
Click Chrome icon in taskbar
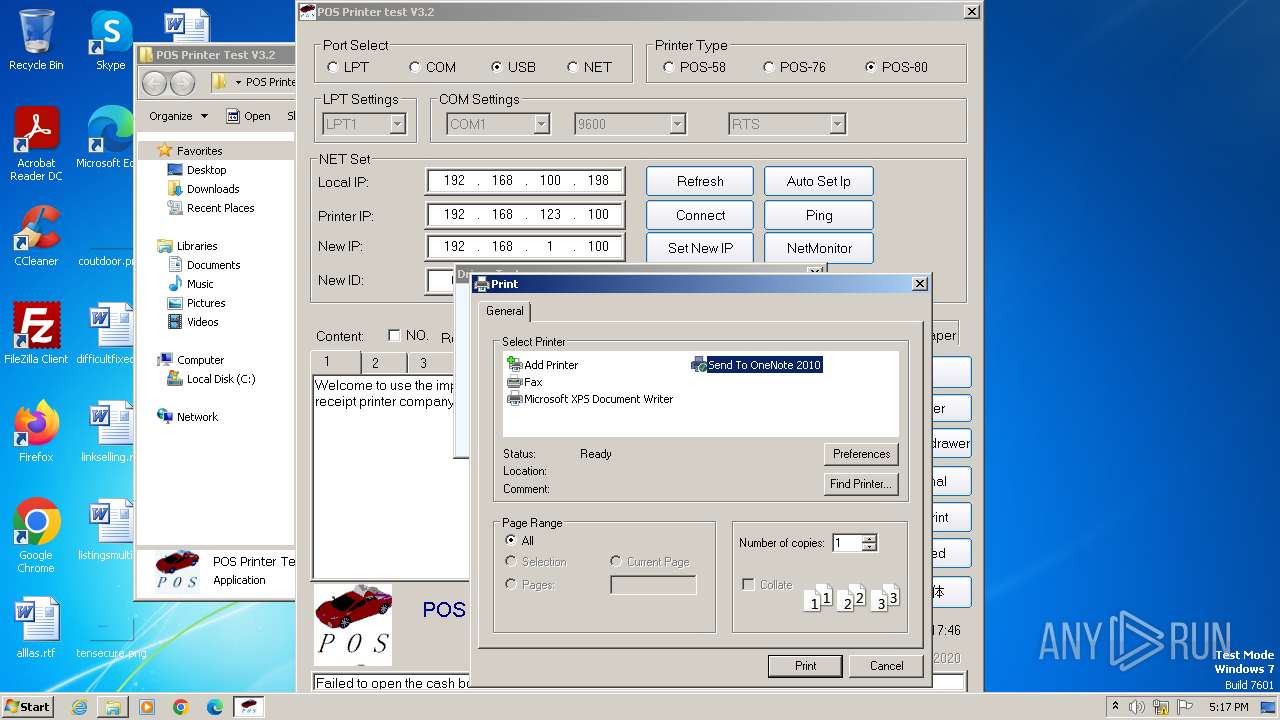click(x=181, y=707)
